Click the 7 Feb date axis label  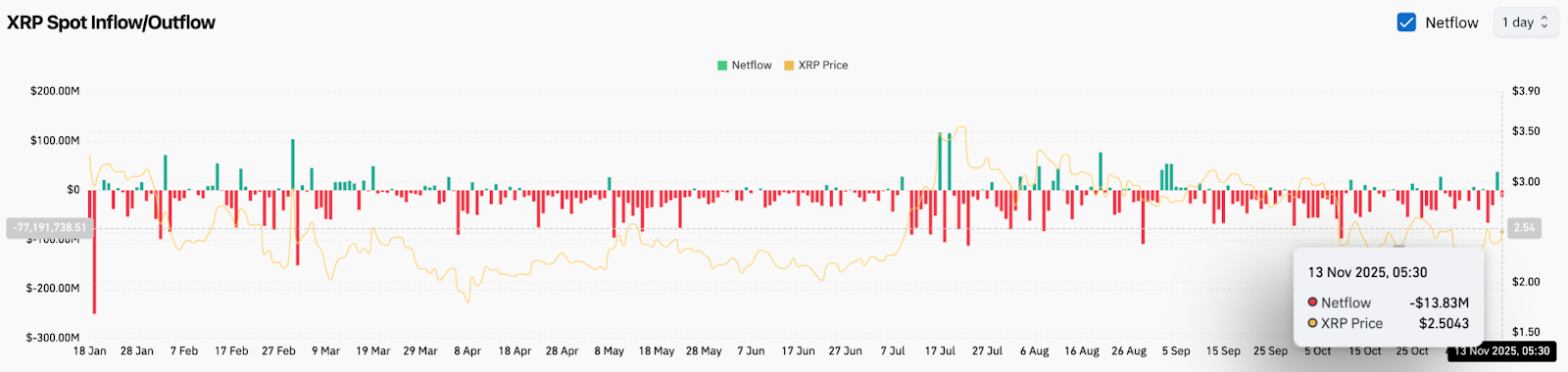pos(184,350)
